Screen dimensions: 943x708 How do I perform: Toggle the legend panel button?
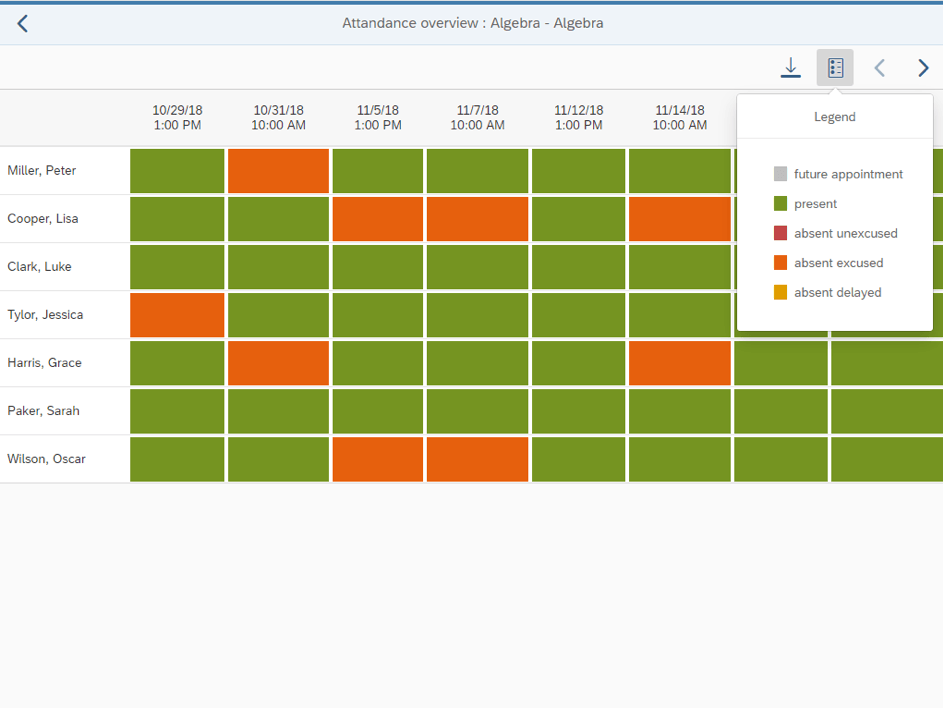[x=835, y=68]
